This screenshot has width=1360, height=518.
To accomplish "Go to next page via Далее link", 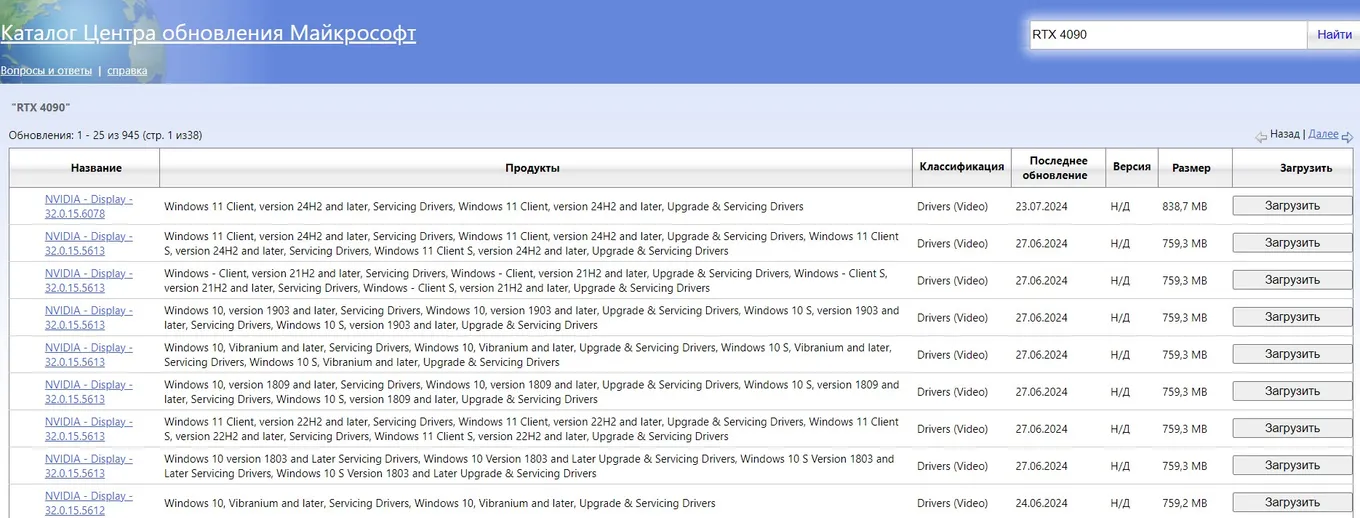I will pos(1323,134).
